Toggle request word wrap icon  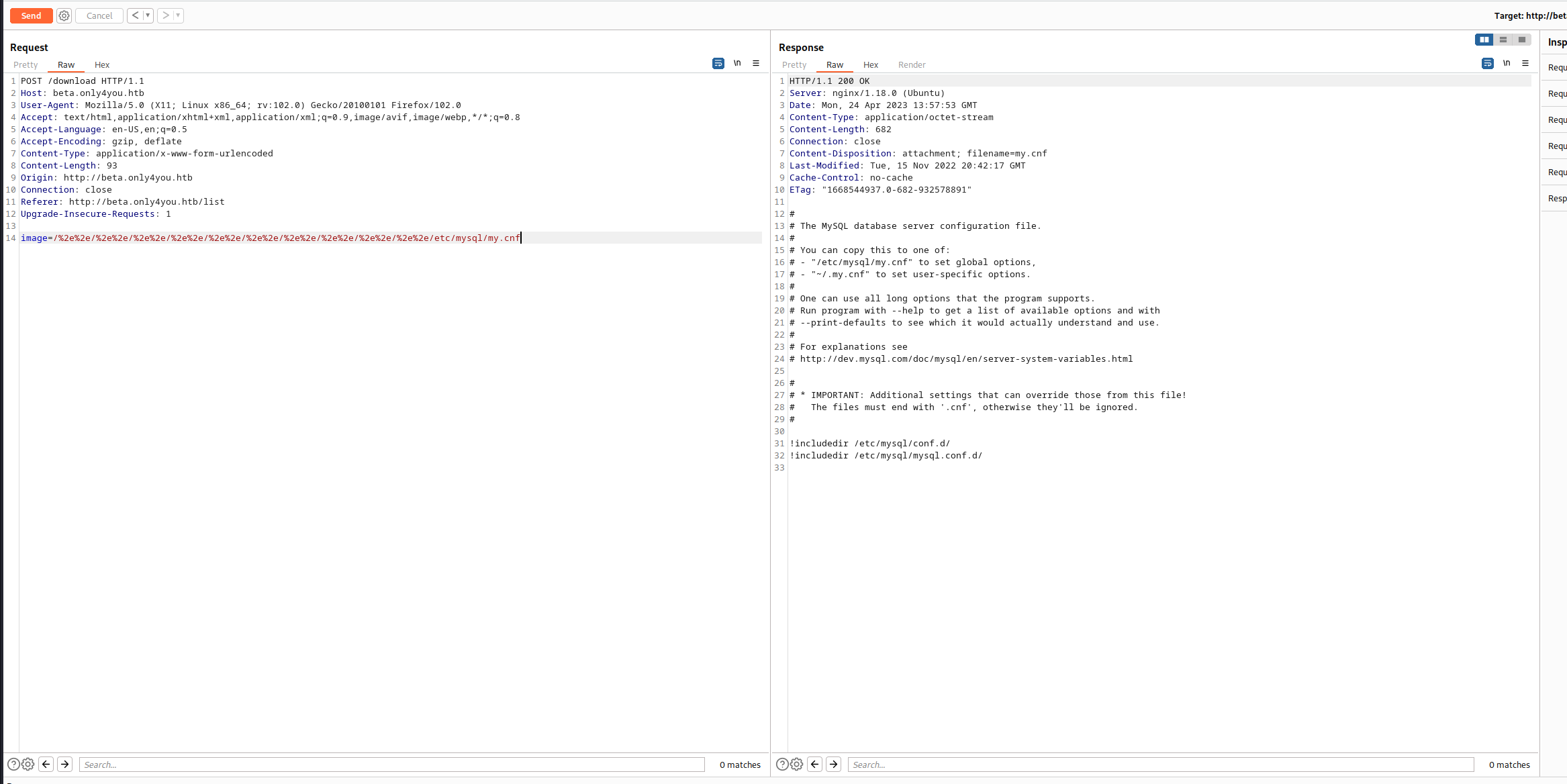coord(718,63)
